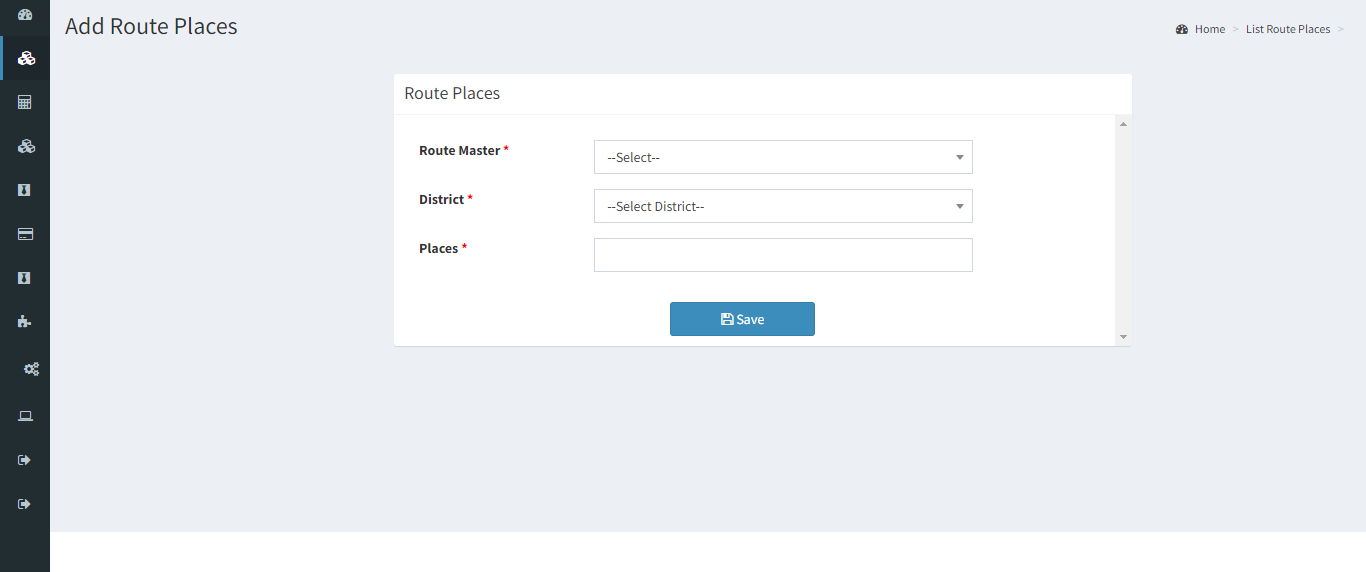Viewport: 1366px width, 572px height.
Task: Open the cogs settings sidebar icon
Action: pos(31,369)
